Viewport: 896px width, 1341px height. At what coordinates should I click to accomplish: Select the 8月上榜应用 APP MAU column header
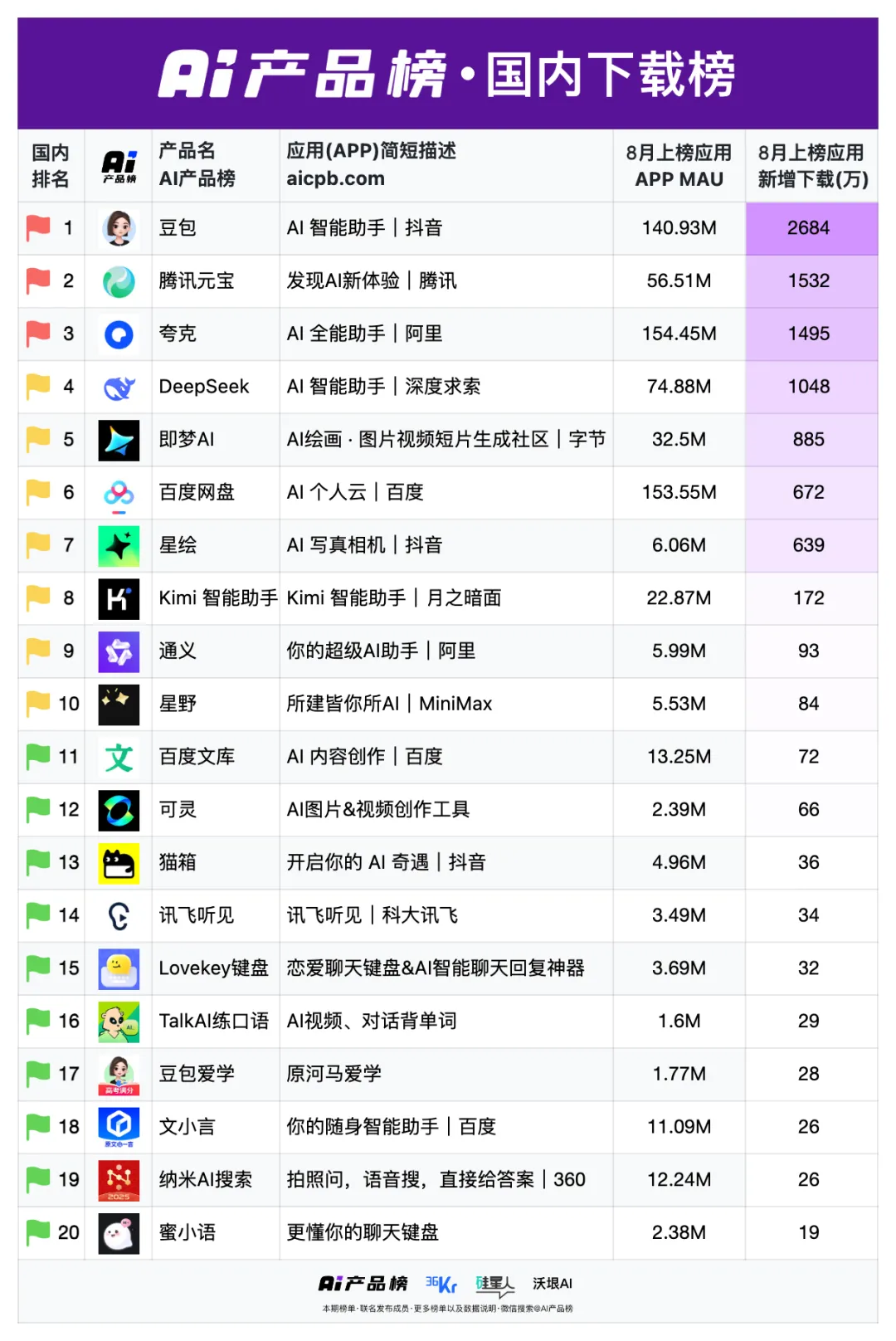coord(679,166)
